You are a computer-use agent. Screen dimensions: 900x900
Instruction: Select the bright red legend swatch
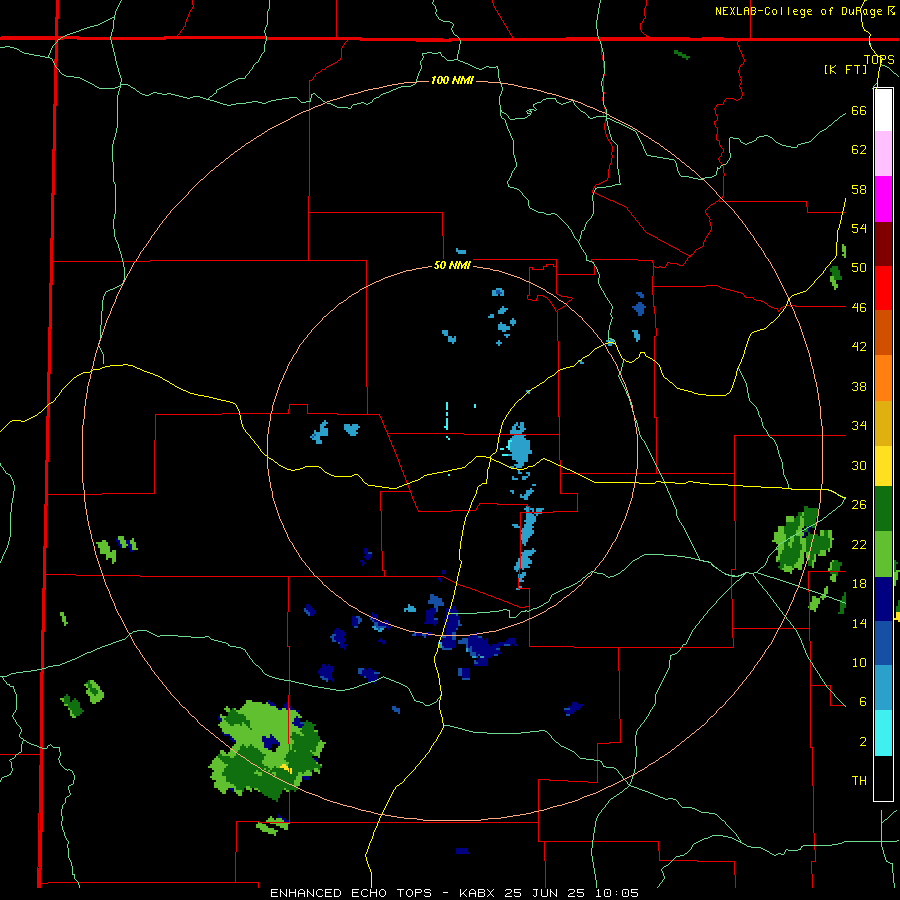883,288
